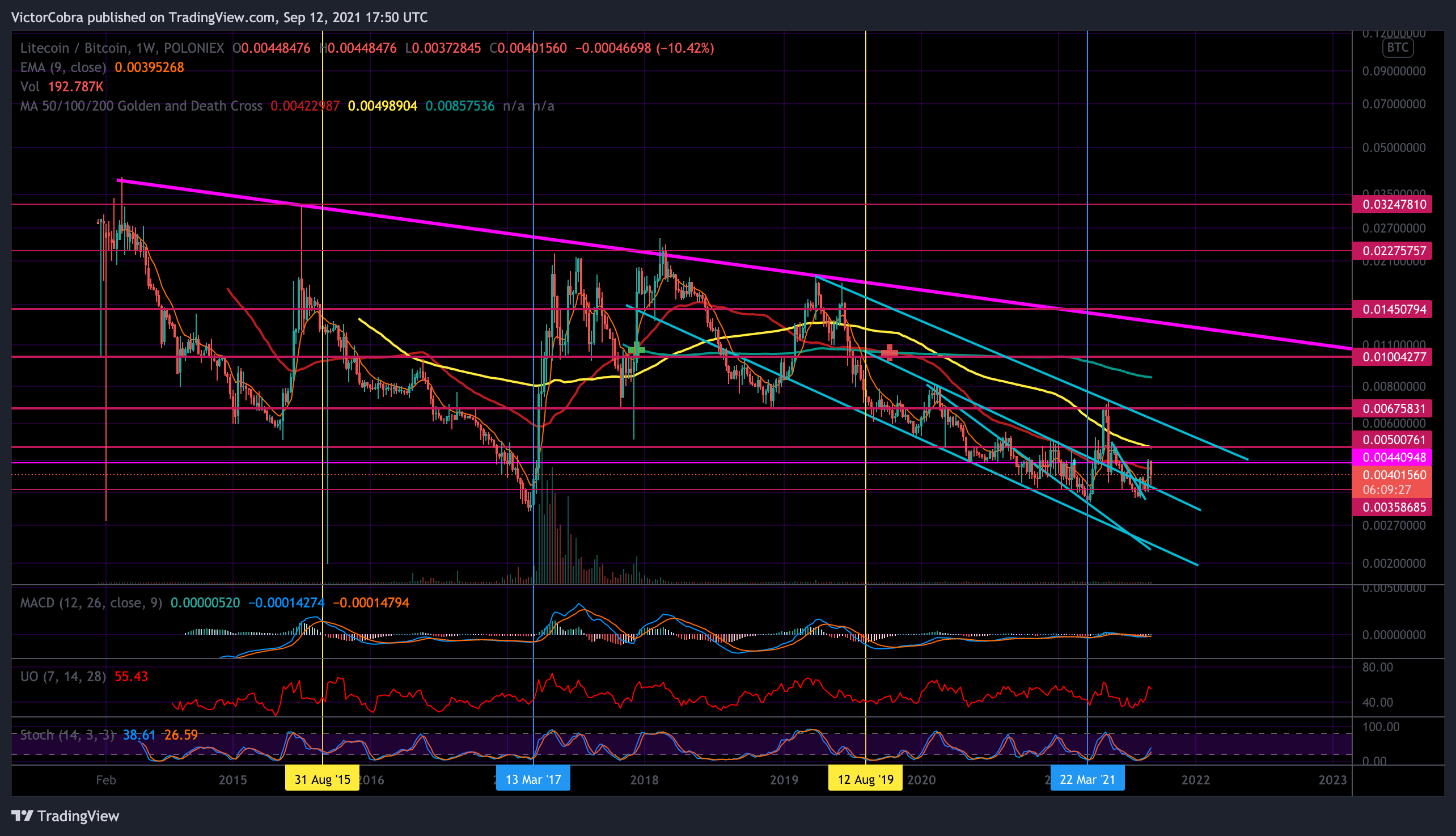Select the 31 Aug '15 date marker
Viewport: 1456px width, 836px height.
coord(323,779)
